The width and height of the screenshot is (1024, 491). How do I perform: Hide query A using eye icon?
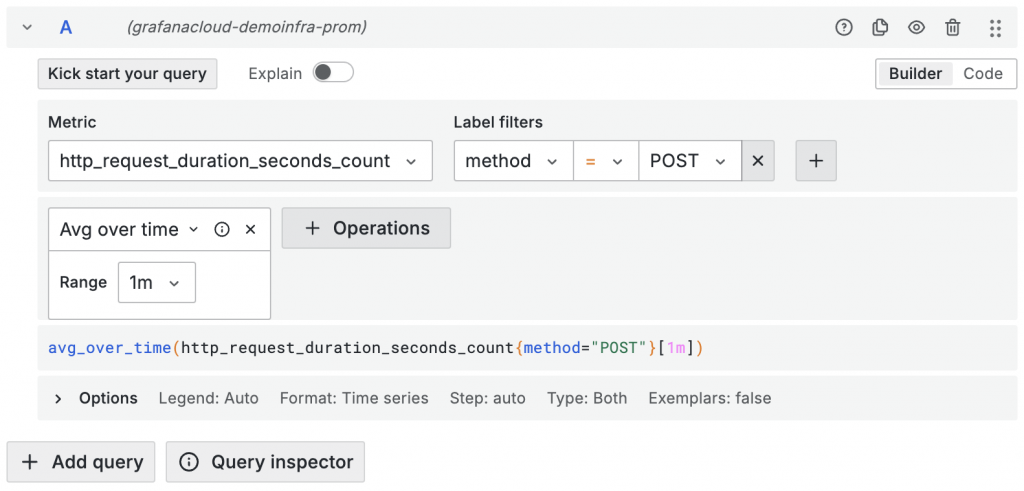(x=916, y=28)
